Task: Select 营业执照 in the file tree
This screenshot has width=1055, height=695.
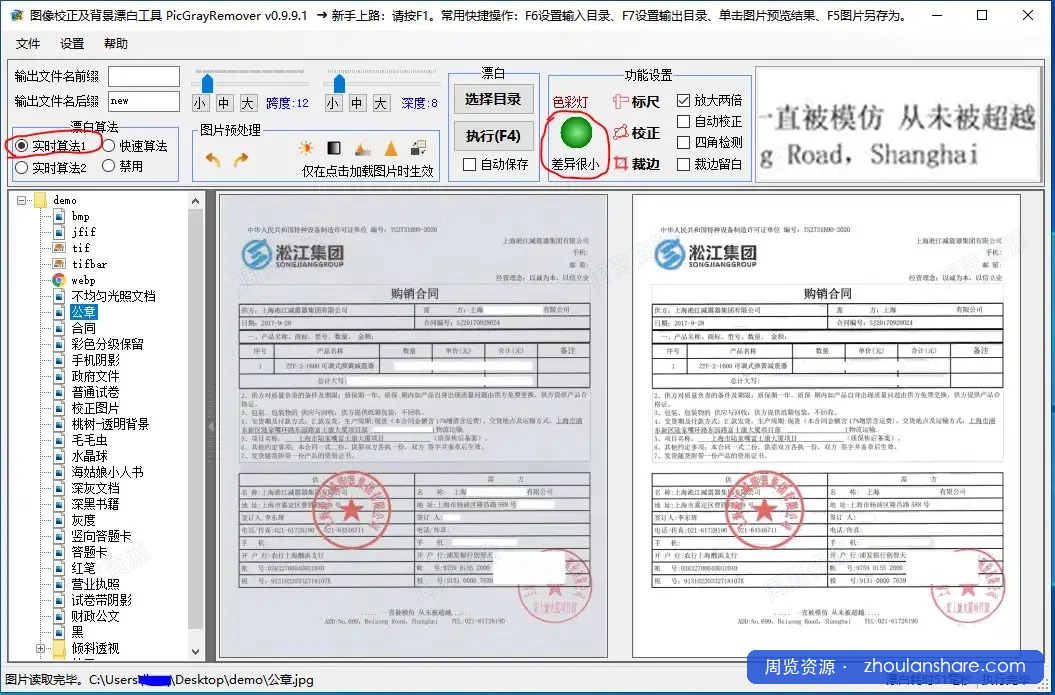Action: click(96, 585)
